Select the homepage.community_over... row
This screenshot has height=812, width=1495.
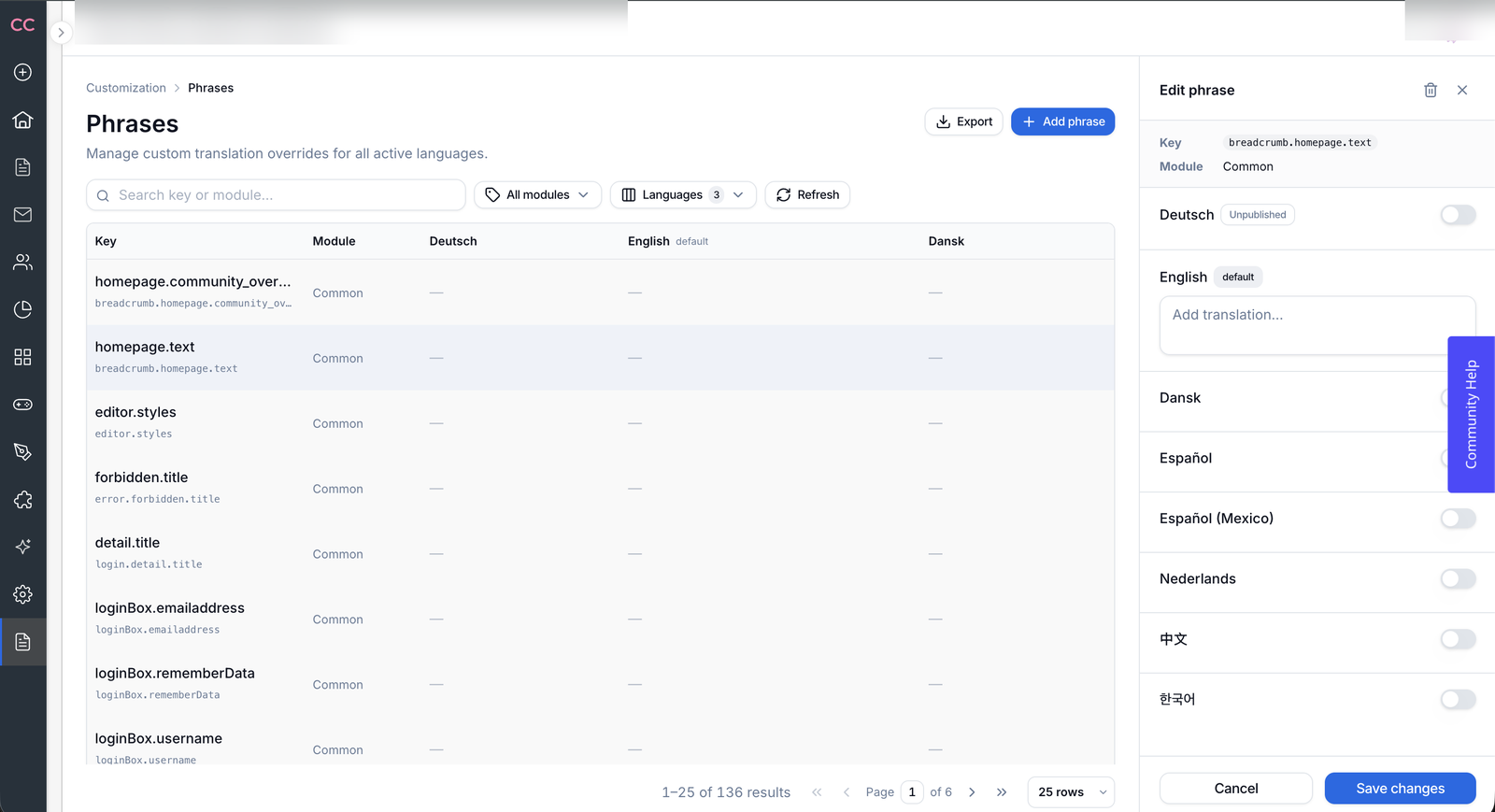[600, 292]
